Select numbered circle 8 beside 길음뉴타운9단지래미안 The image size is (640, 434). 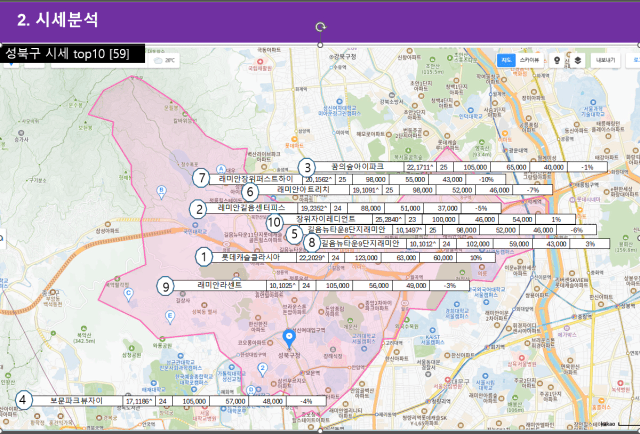point(312,243)
